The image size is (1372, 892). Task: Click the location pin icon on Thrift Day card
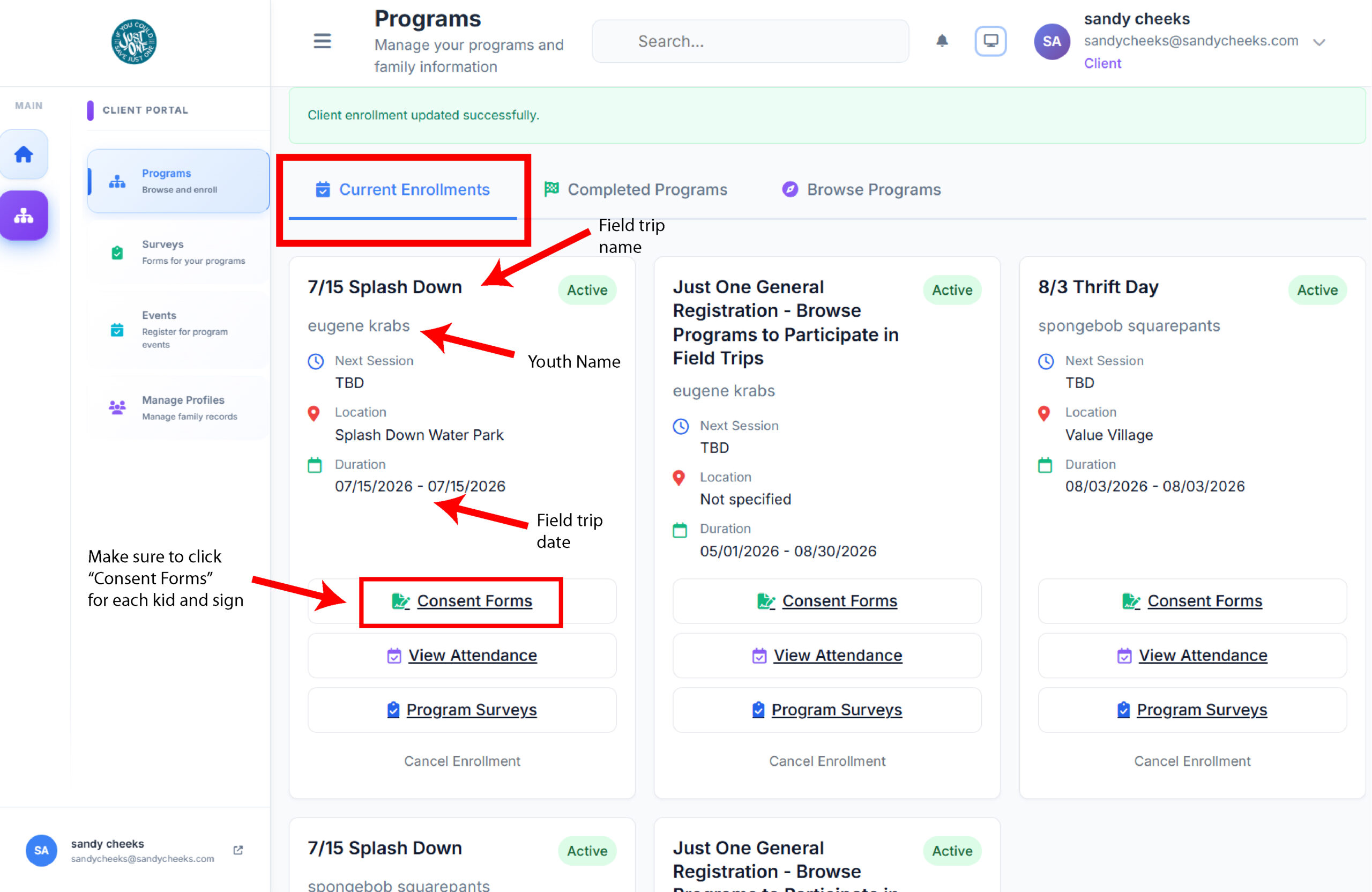(x=1044, y=413)
